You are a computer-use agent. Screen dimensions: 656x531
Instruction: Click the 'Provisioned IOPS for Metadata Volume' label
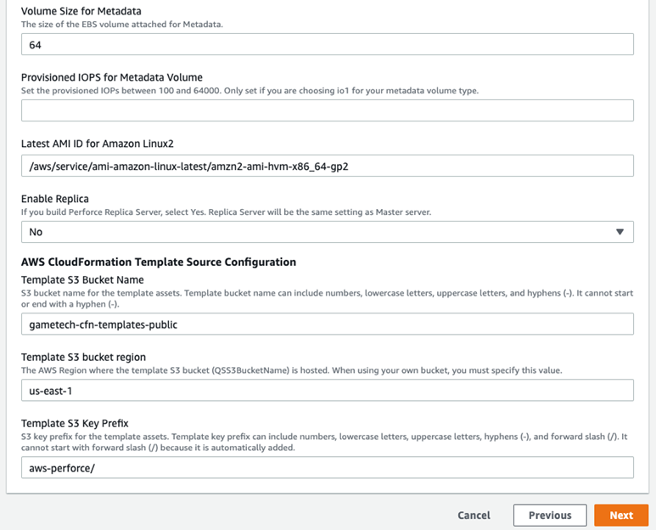pyautogui.click(x=112, y=77)
